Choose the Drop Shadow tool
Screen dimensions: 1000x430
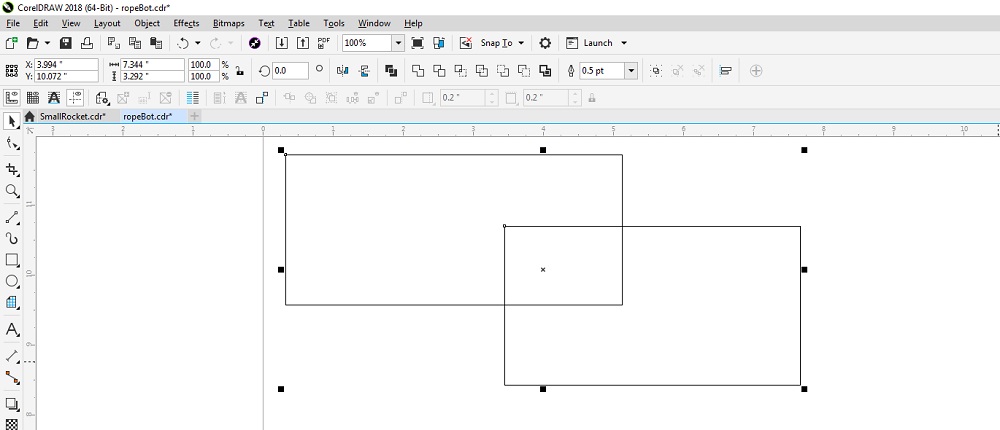11,404
